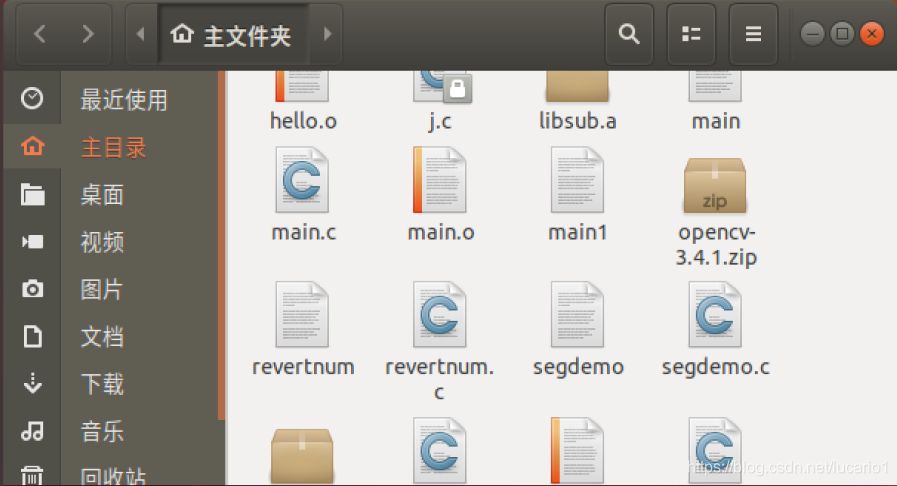The image size is (897, 486).
Task: Select the opencv-3.4.1.zip archive icon
Action: [x=715, y=186]
